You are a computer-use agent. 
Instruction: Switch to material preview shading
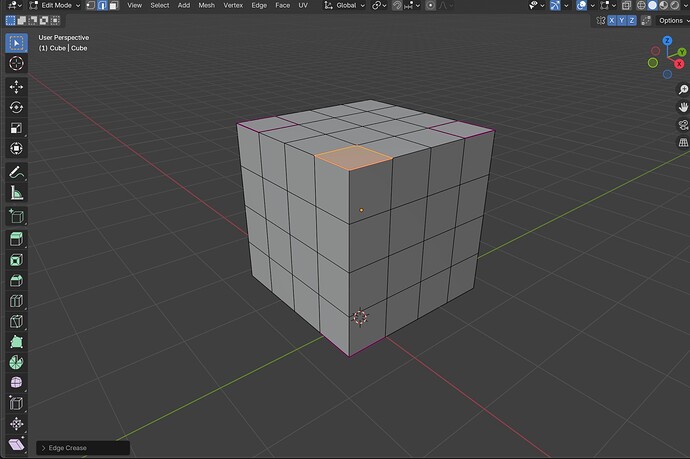click(x=664, y=5)
